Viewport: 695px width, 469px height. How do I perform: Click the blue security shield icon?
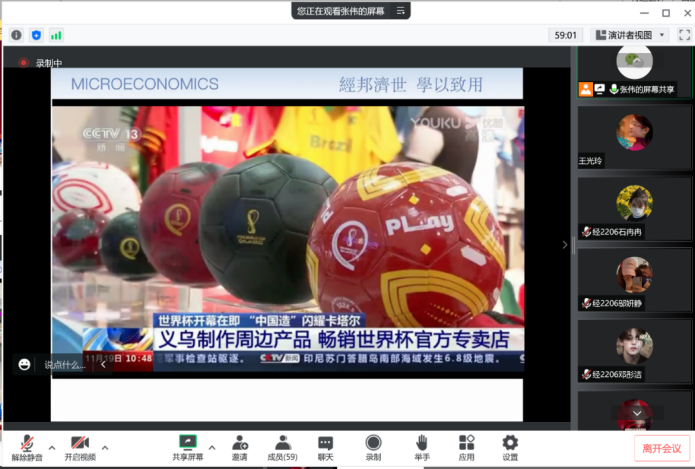pyautogui.click(x=36, y=35)
